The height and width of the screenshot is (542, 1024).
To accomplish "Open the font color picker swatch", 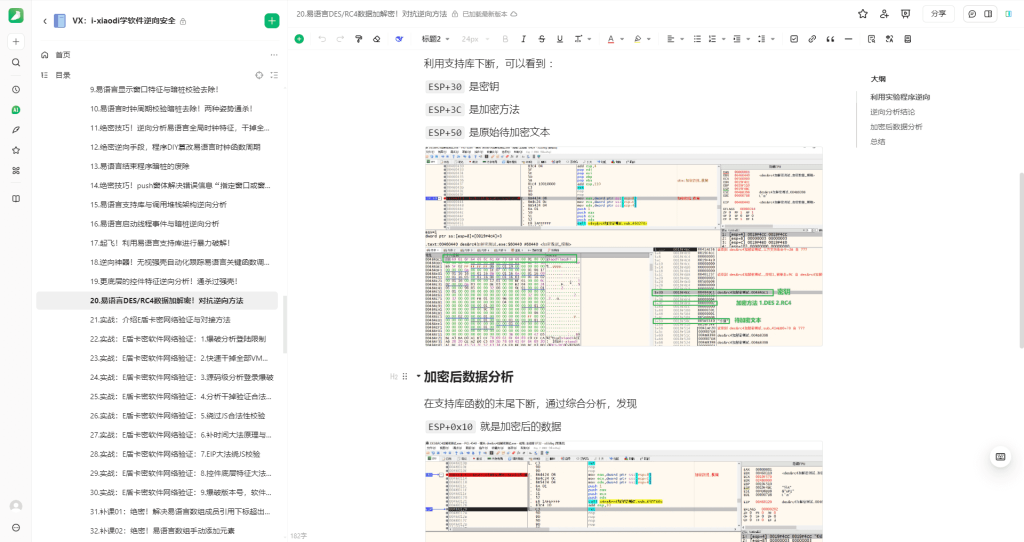I will pyautogui.click(x=610, y=39).
